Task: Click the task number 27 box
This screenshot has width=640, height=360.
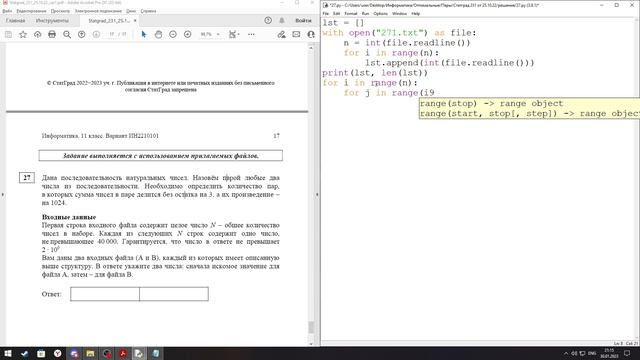Action: coord(27,178)
